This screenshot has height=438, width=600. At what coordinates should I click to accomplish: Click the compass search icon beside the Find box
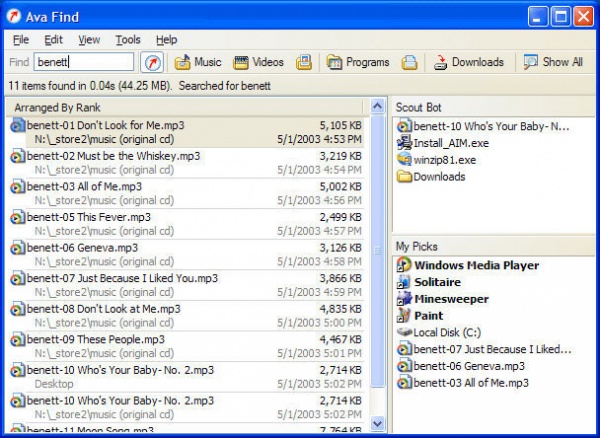coord(151,62)
